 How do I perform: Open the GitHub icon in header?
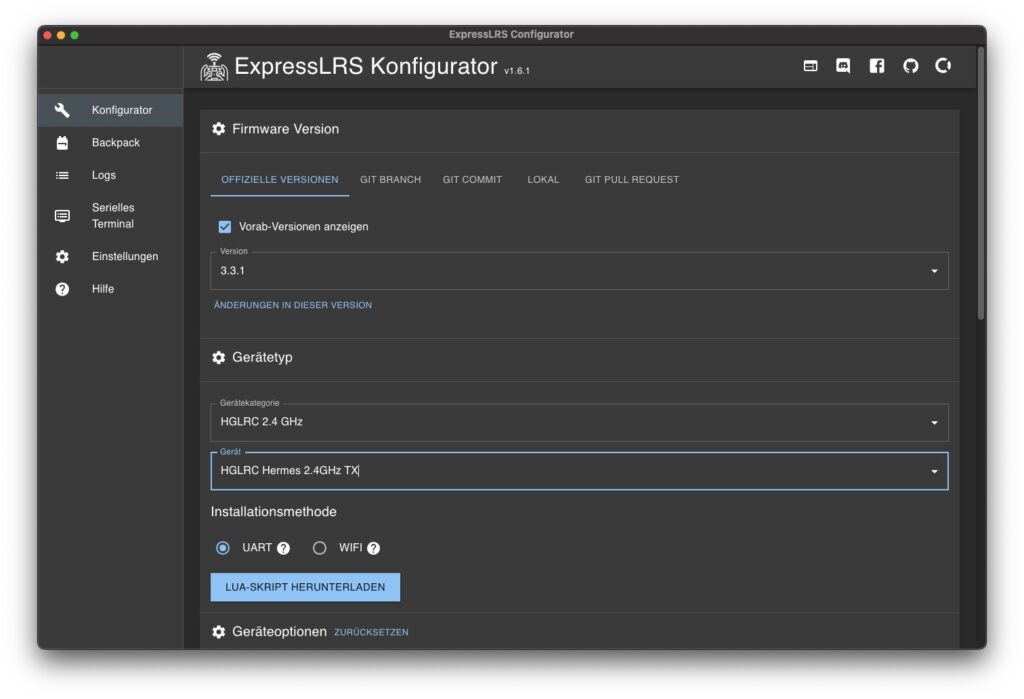tap(910, 66)
